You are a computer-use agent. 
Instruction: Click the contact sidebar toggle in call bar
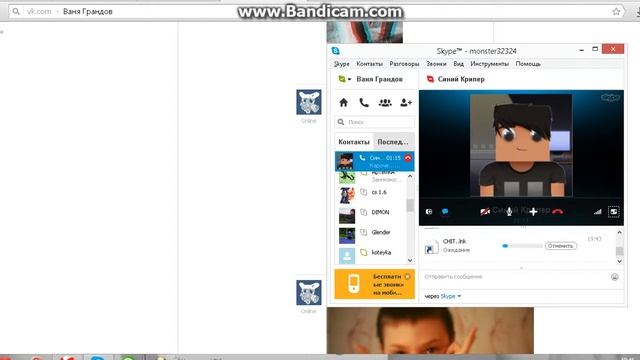coord(429,211)
